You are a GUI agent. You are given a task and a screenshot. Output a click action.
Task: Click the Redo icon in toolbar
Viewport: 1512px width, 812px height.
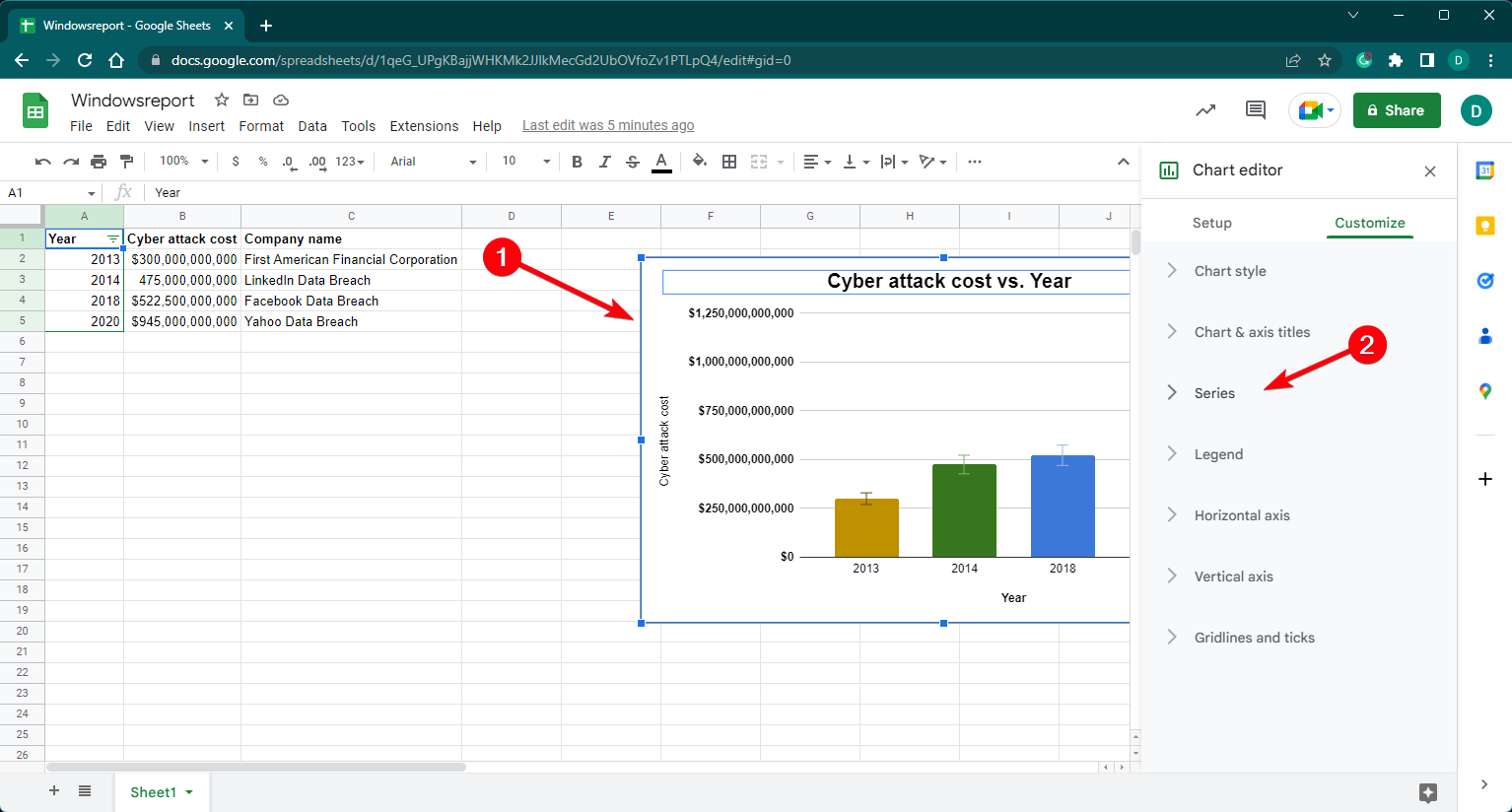tap(71, 162)
